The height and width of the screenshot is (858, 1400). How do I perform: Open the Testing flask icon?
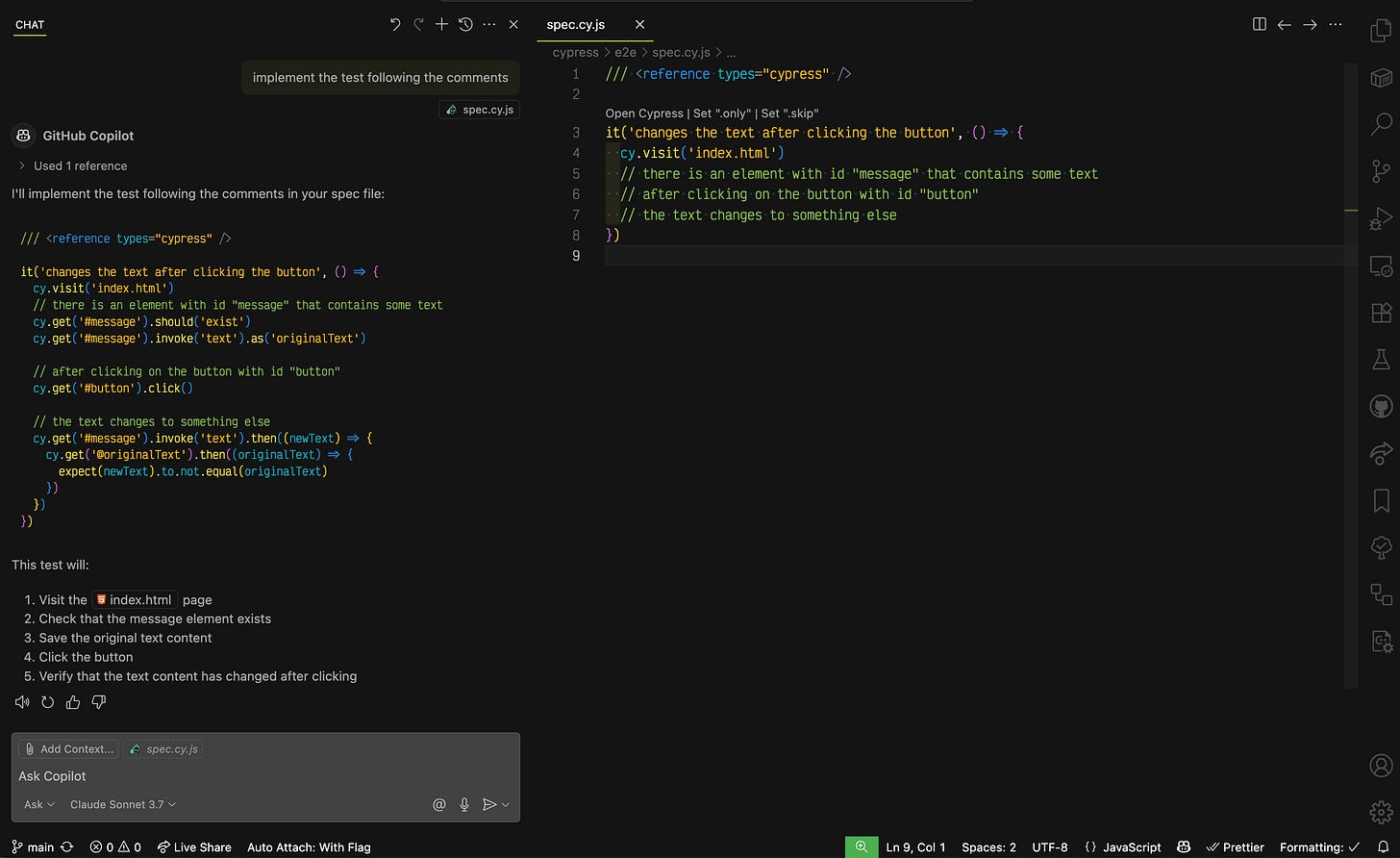coord(1381,360)
